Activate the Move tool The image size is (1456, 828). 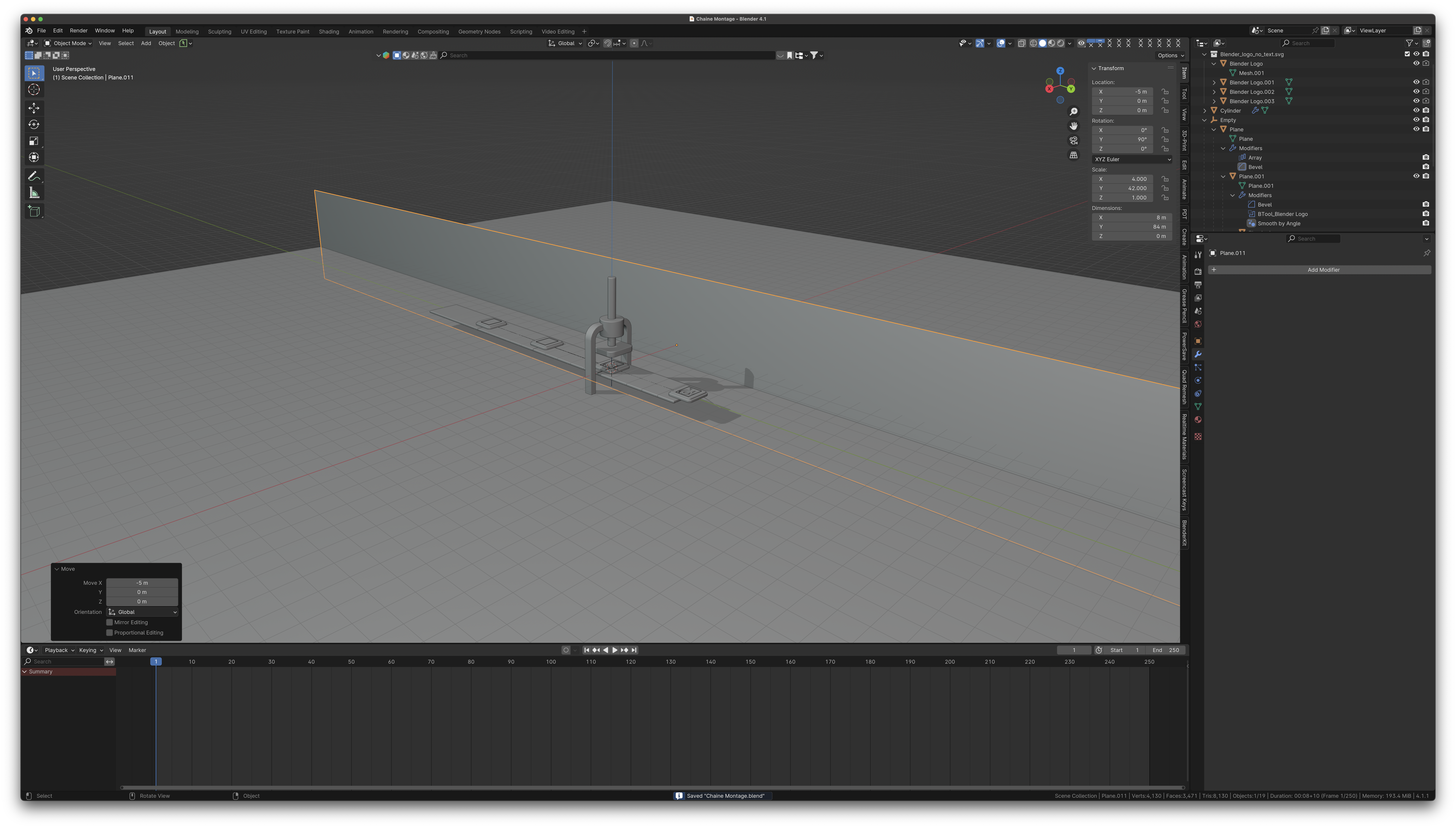pos(34,108)
